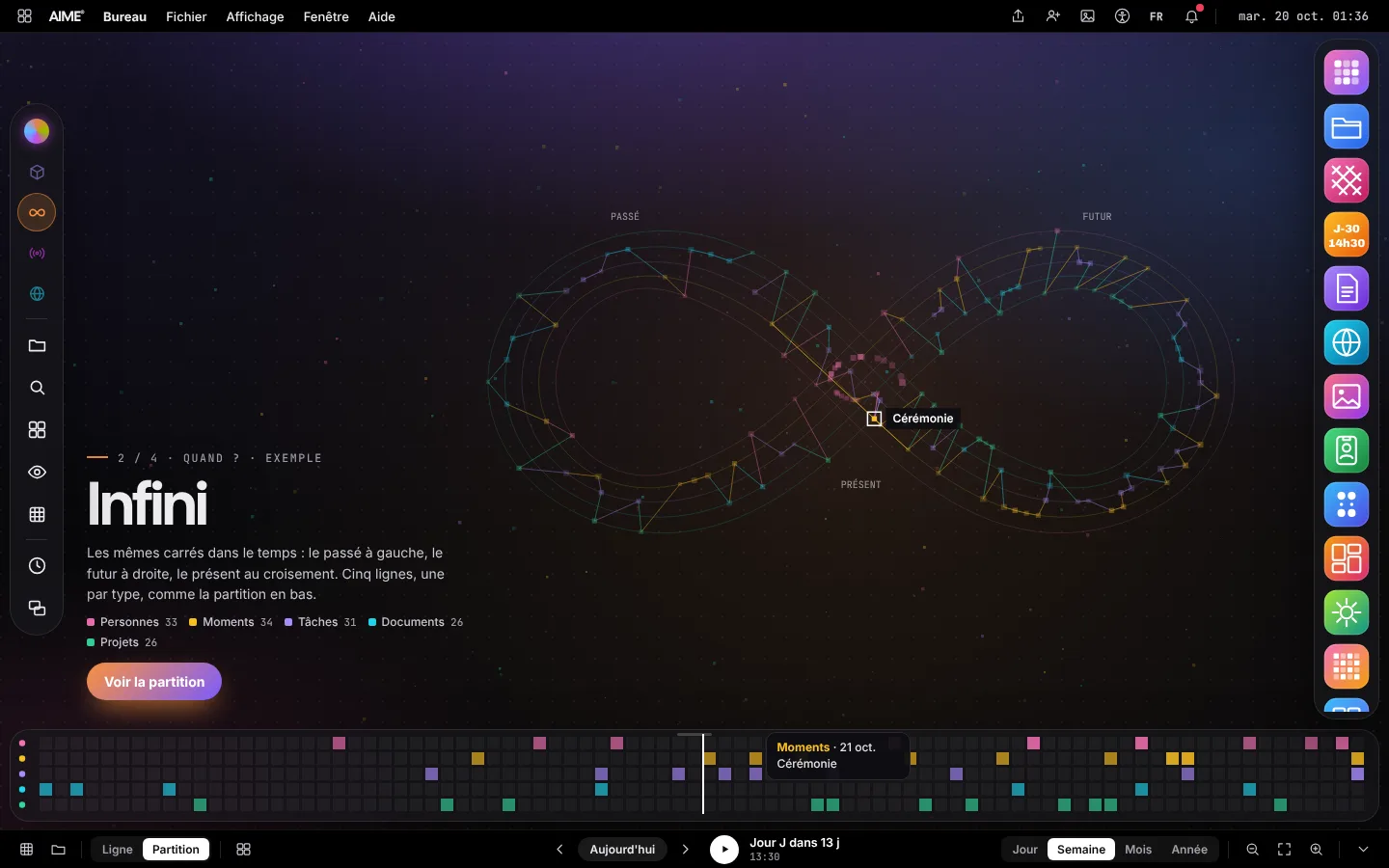This screenshot has width=1389, height=868.
Task: Click the Voir la partition button
Action: coord(154,682)
